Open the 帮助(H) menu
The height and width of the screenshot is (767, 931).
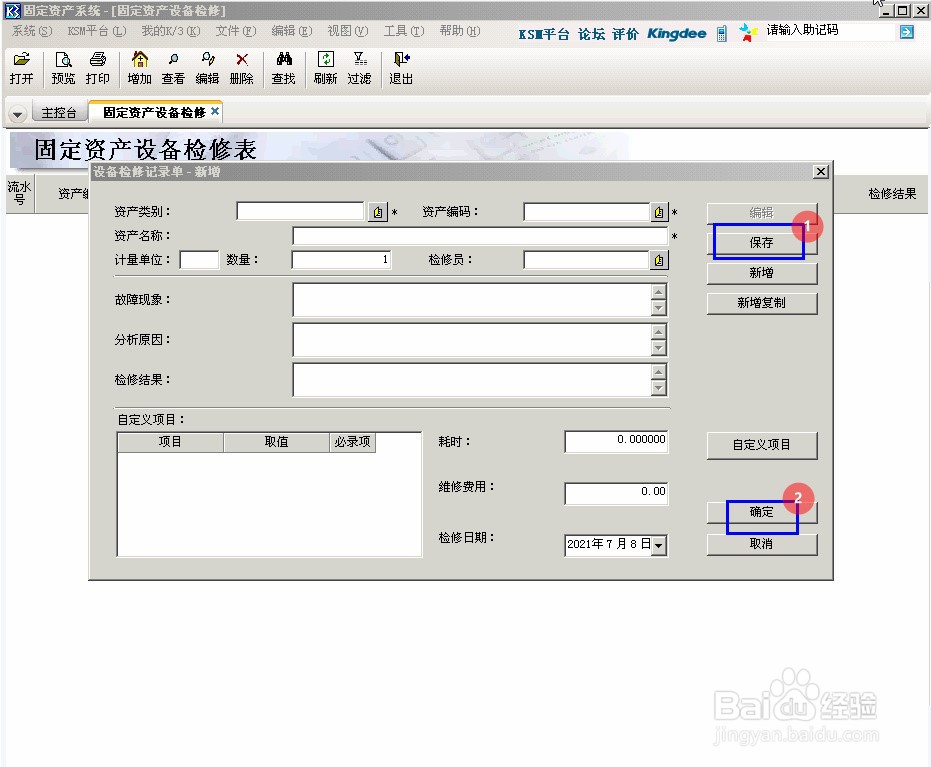pyautogui.click(x=460, y=31)
